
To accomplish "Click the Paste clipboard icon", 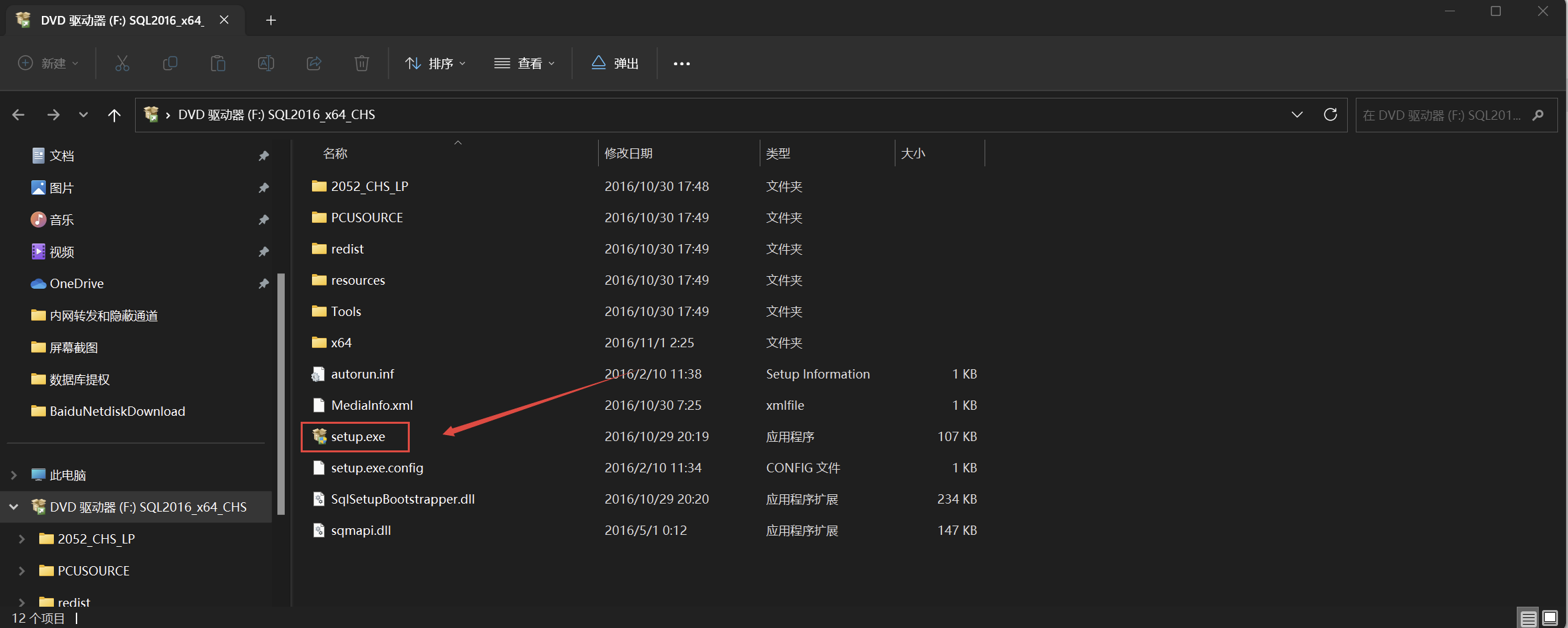I will pyautogui.click(x=218, y=63).
